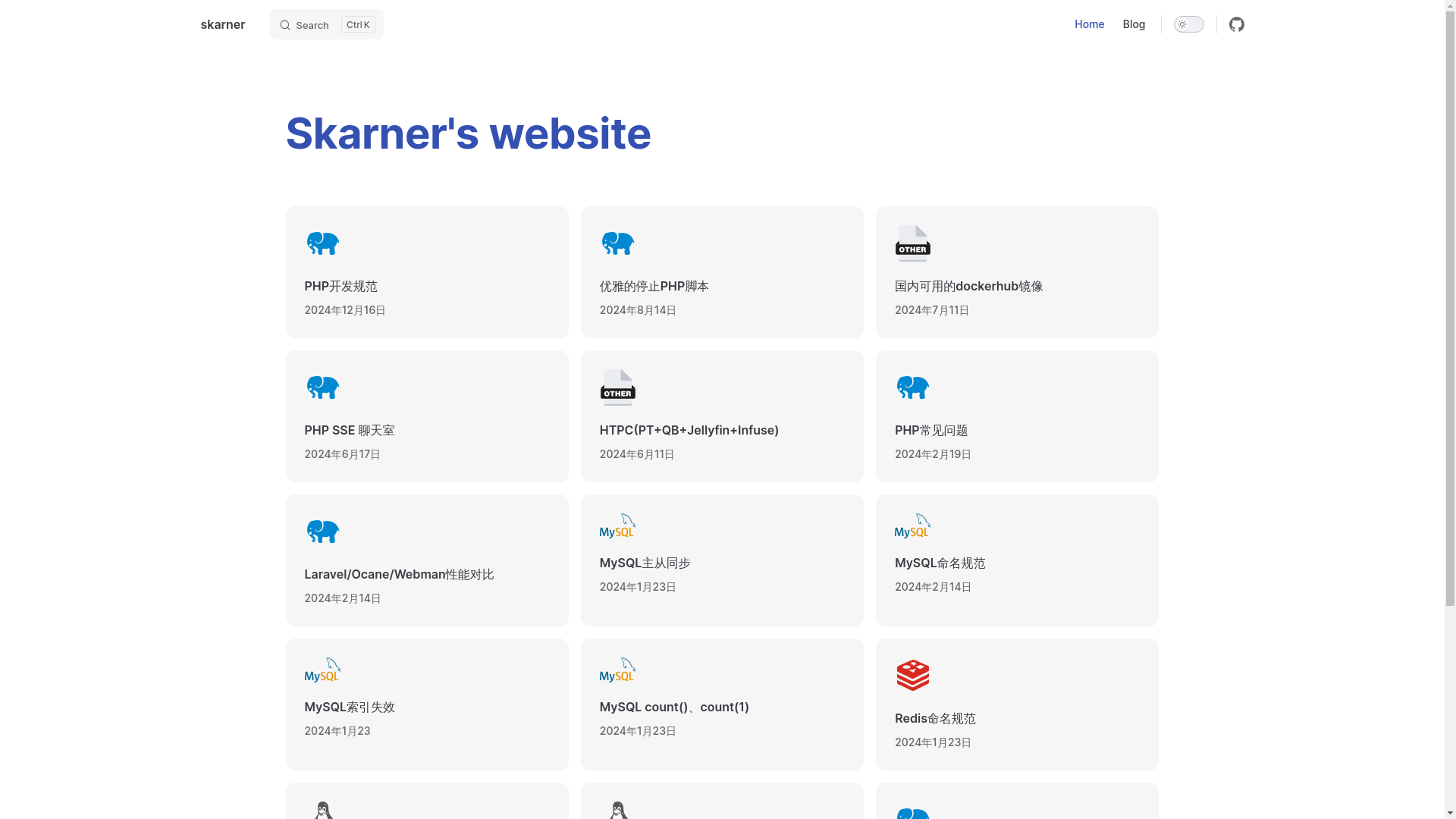Click the OTHER file icon on HTPC card
This screenshot has height=819, width=1456.
coord(617,388)
